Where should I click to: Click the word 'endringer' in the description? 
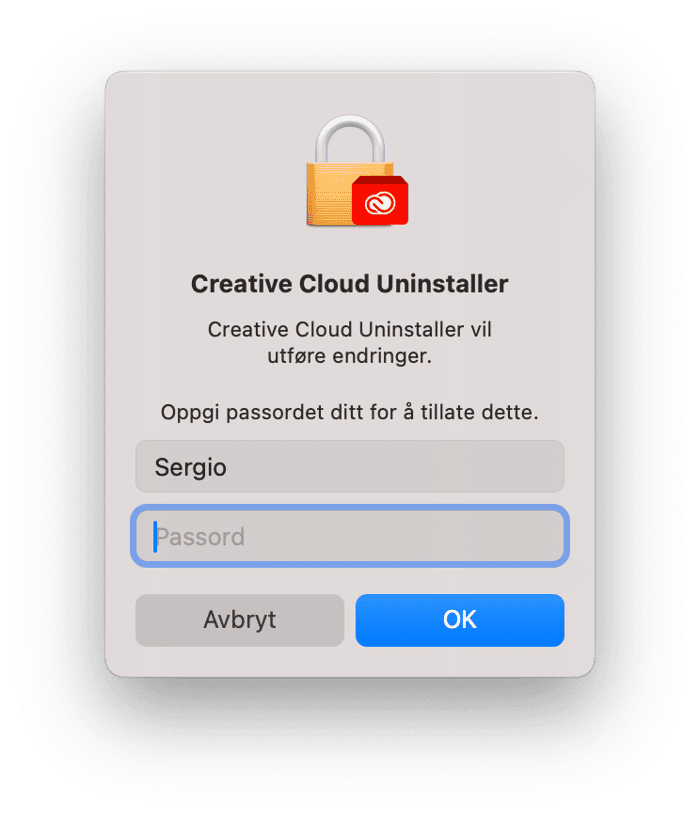[x=382, y=356]
